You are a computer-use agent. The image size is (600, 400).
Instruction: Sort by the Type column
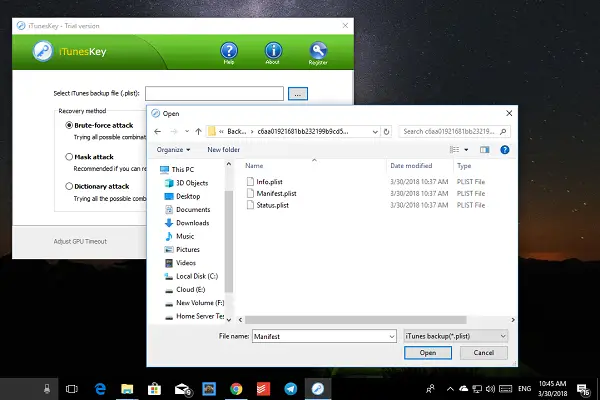tap(464, 166)
